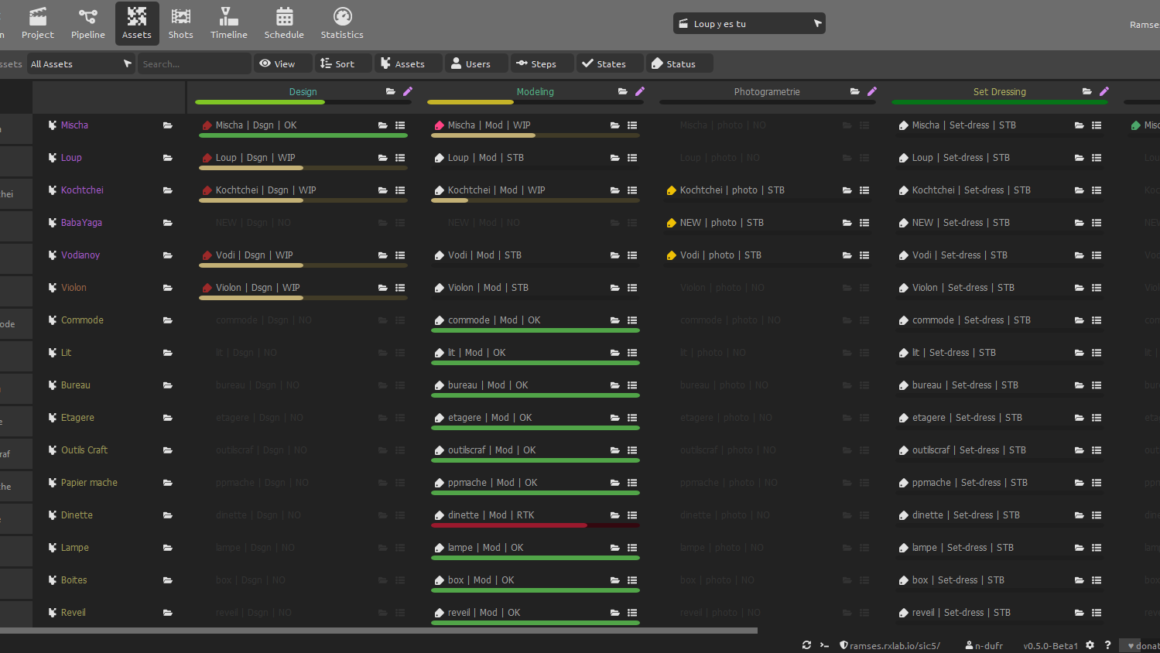Image resolution: width=1160 pixels, height=653 pixels.
Task: Open folder for Mischa Mod WIP status
Action: click(615, 126)
